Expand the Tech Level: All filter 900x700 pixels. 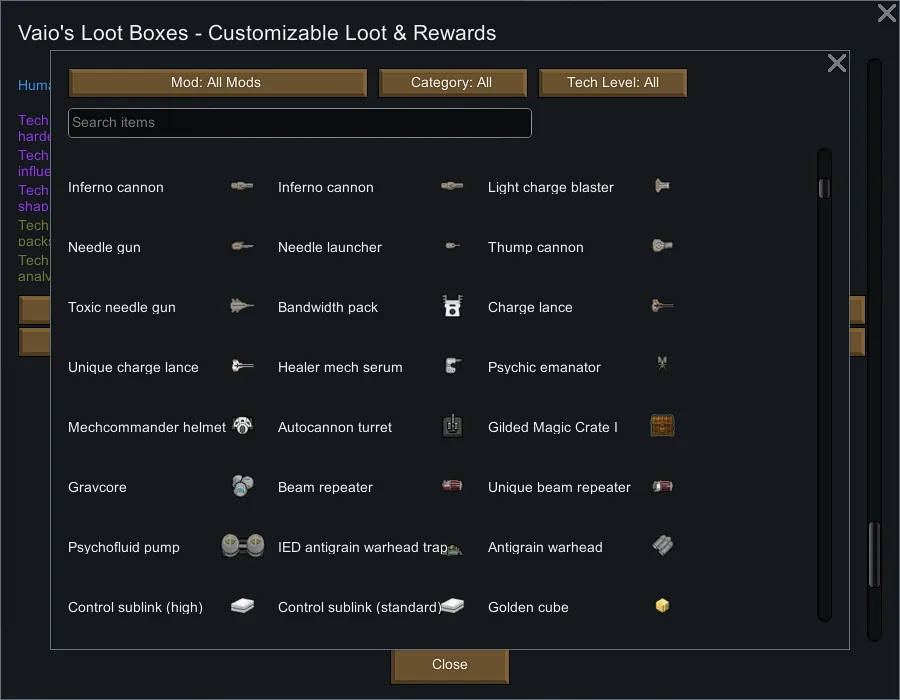point(613,83)
